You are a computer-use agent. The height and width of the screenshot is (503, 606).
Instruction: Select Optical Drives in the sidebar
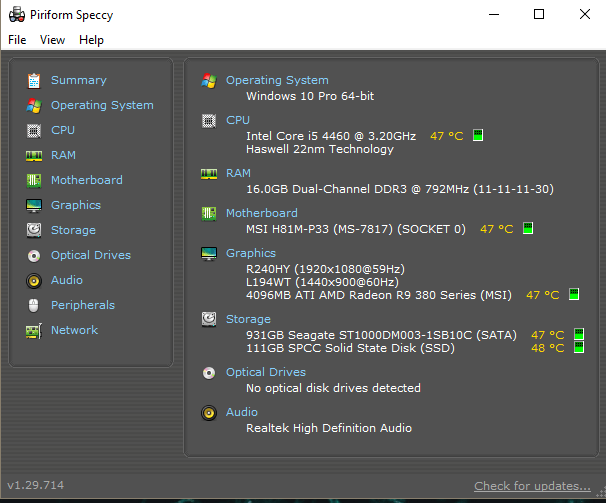[91, 255]
